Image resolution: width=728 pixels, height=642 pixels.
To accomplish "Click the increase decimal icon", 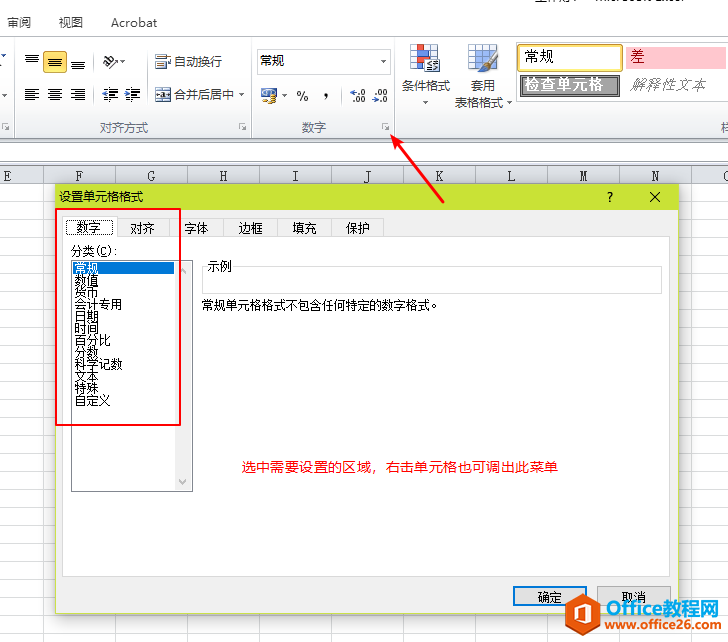I will coord(358,96).
